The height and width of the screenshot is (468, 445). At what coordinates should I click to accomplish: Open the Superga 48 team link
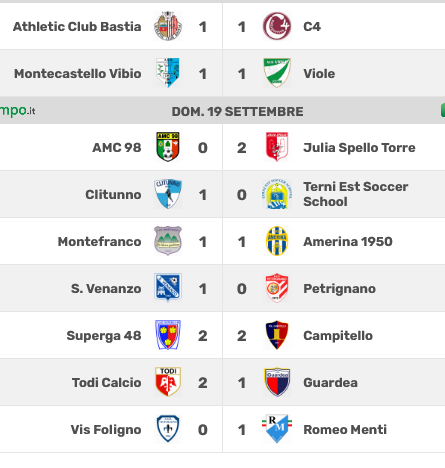pyautogui.click(x=104, y=336)
